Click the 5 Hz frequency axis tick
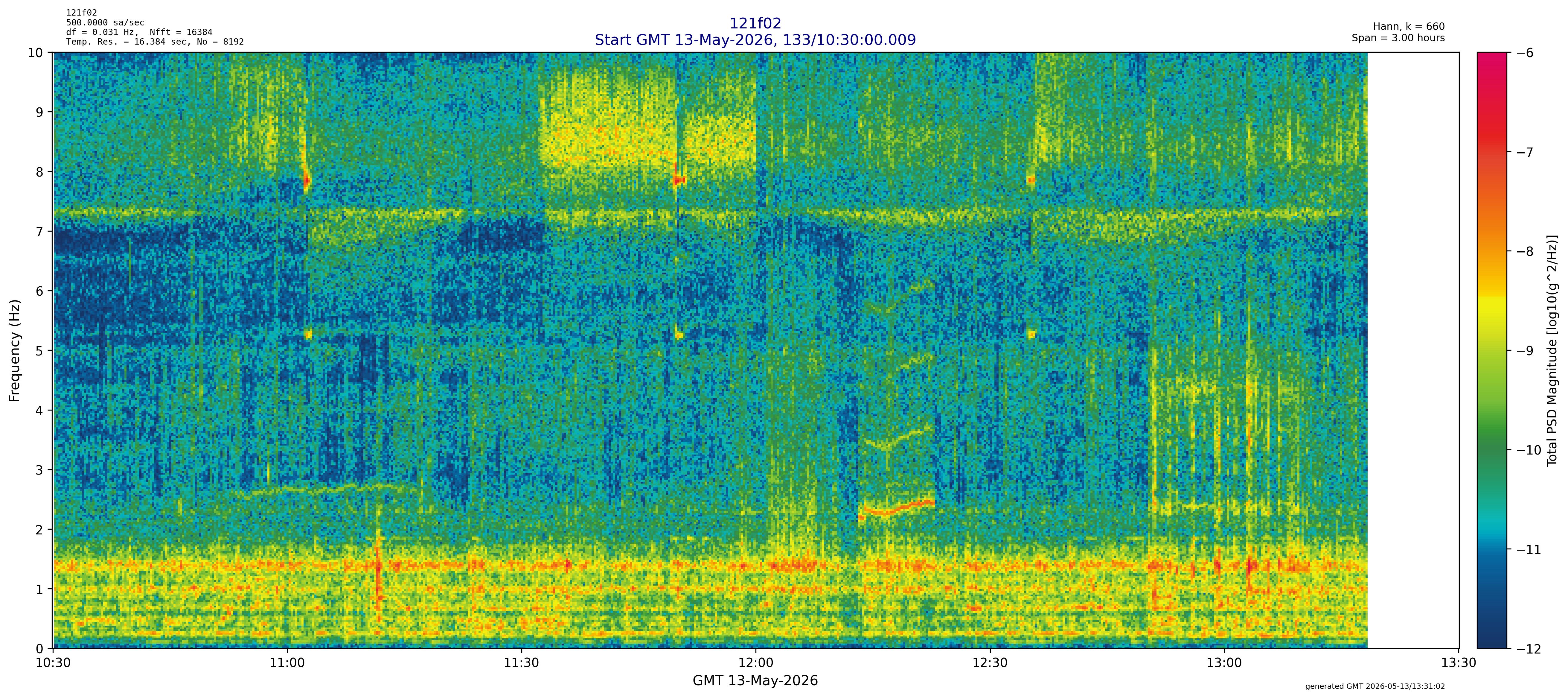The height and width of the screenshot is (699, 1568). point(39,351)
